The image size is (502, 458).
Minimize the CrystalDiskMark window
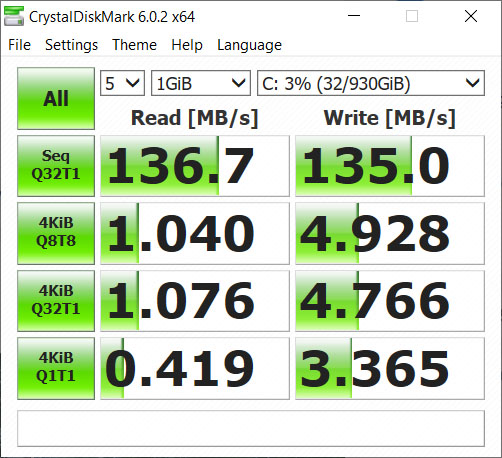[354, 16]
